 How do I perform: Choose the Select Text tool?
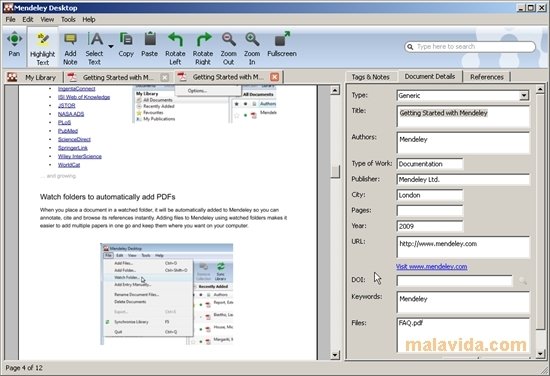click(x=94, y=49)
